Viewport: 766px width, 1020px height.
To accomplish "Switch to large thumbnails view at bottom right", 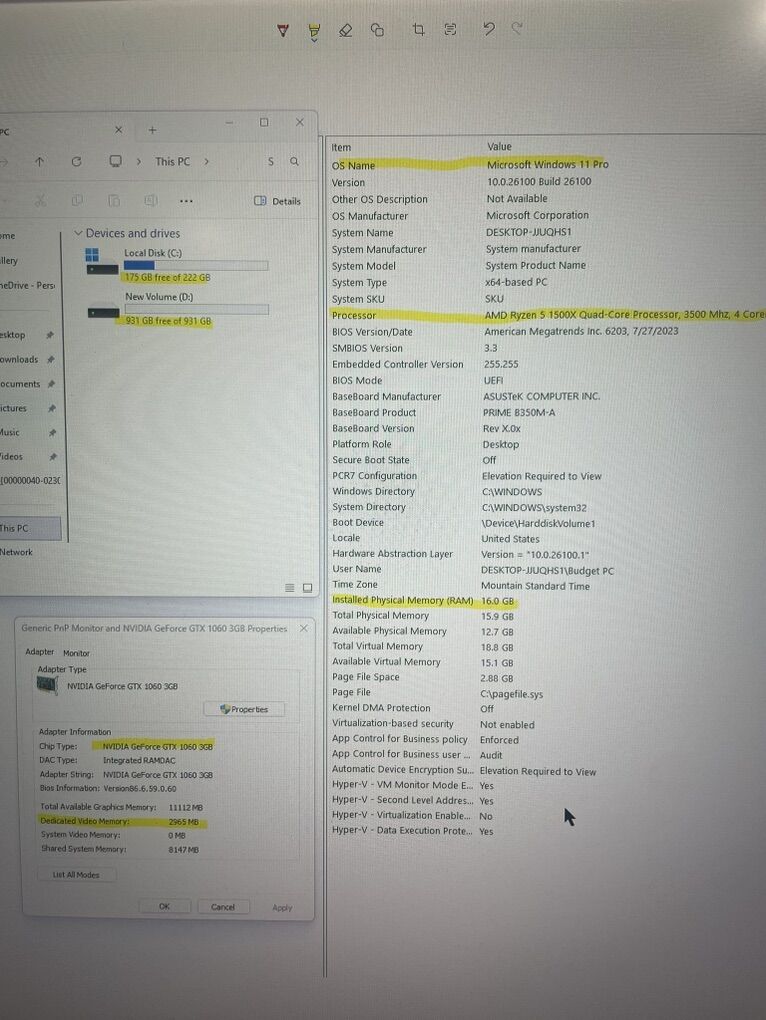I will pos(307,587).
